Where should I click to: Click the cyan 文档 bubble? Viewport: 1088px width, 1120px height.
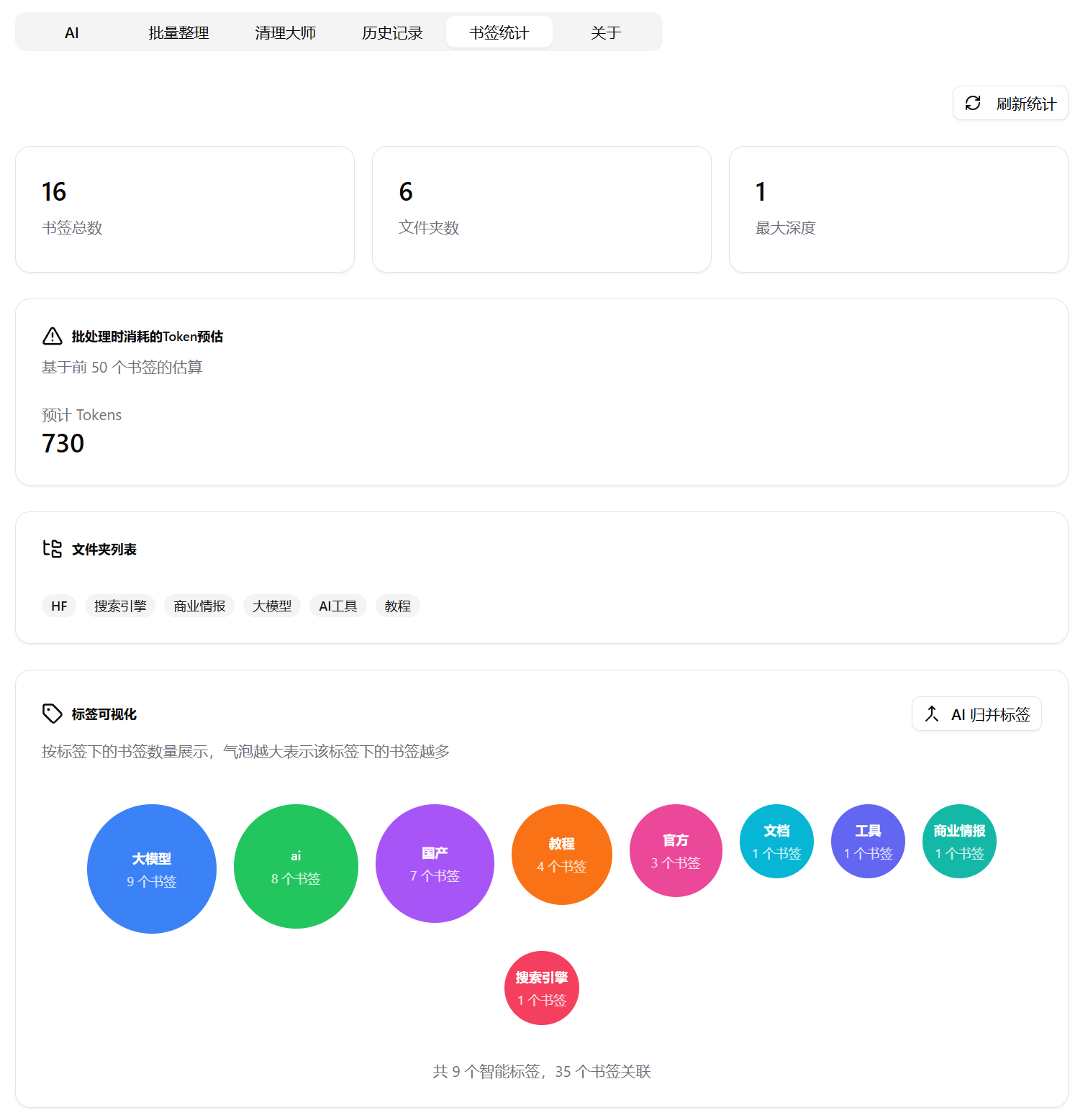pyautogui.click(x=777, y=841)
